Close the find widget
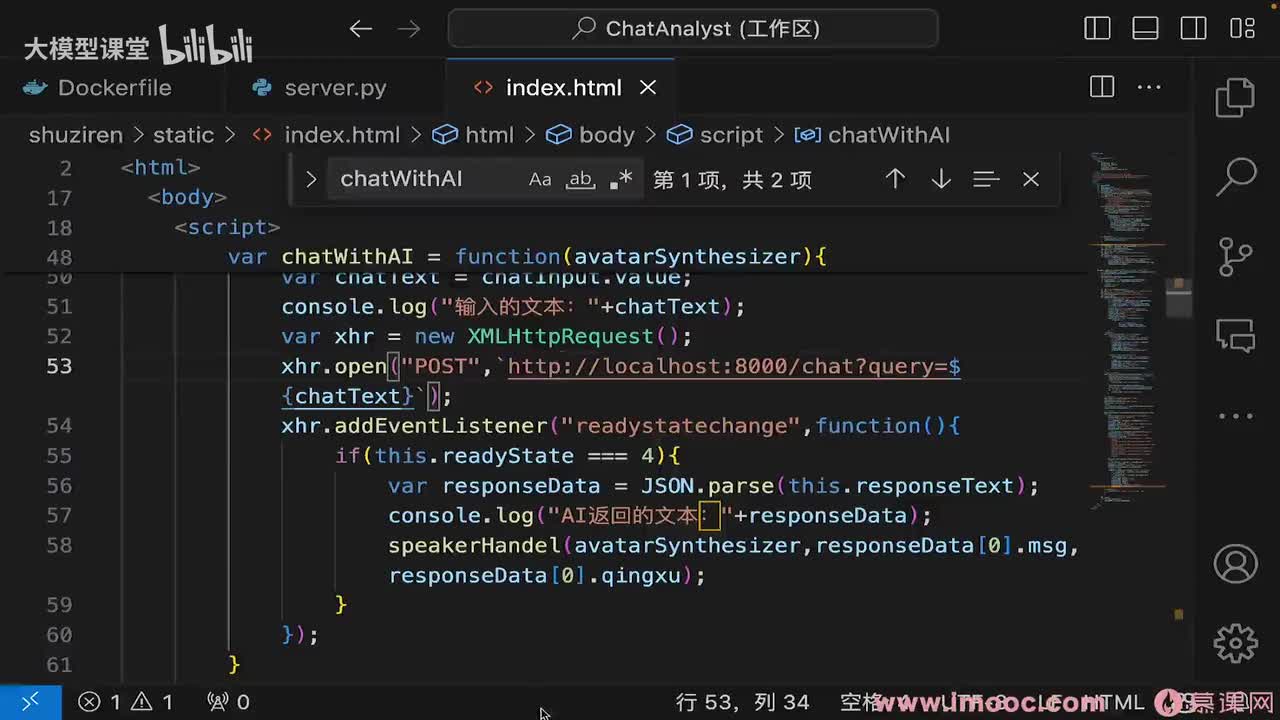Viewport: 1280px width, 720px height. tap(1031, 179)
